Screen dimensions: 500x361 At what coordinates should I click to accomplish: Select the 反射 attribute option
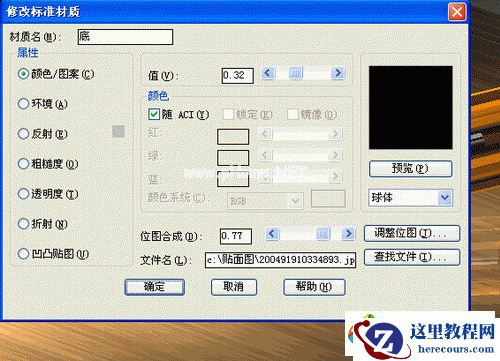pos(23,134)
